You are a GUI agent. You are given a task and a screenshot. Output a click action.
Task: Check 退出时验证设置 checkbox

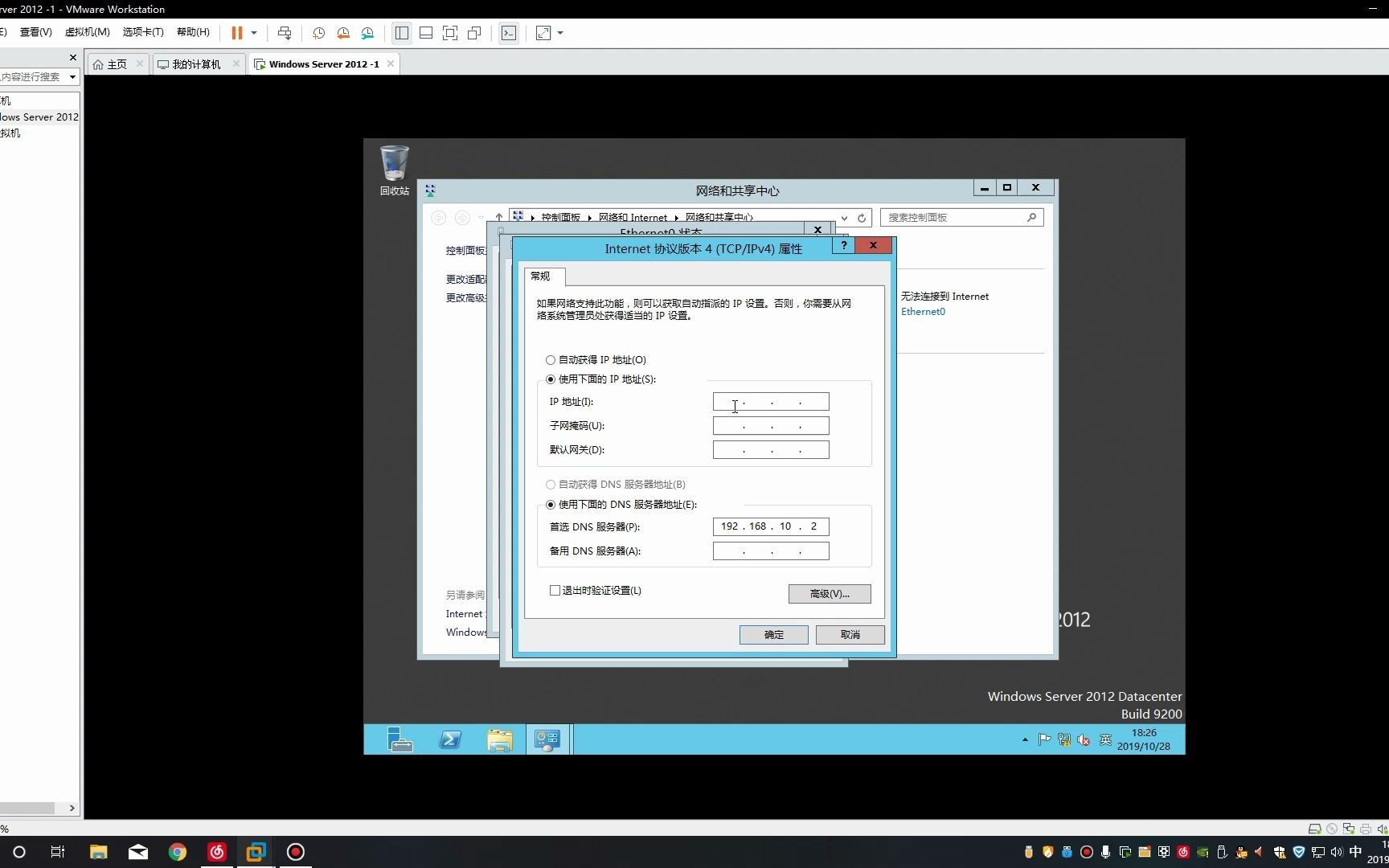[555, 591]
